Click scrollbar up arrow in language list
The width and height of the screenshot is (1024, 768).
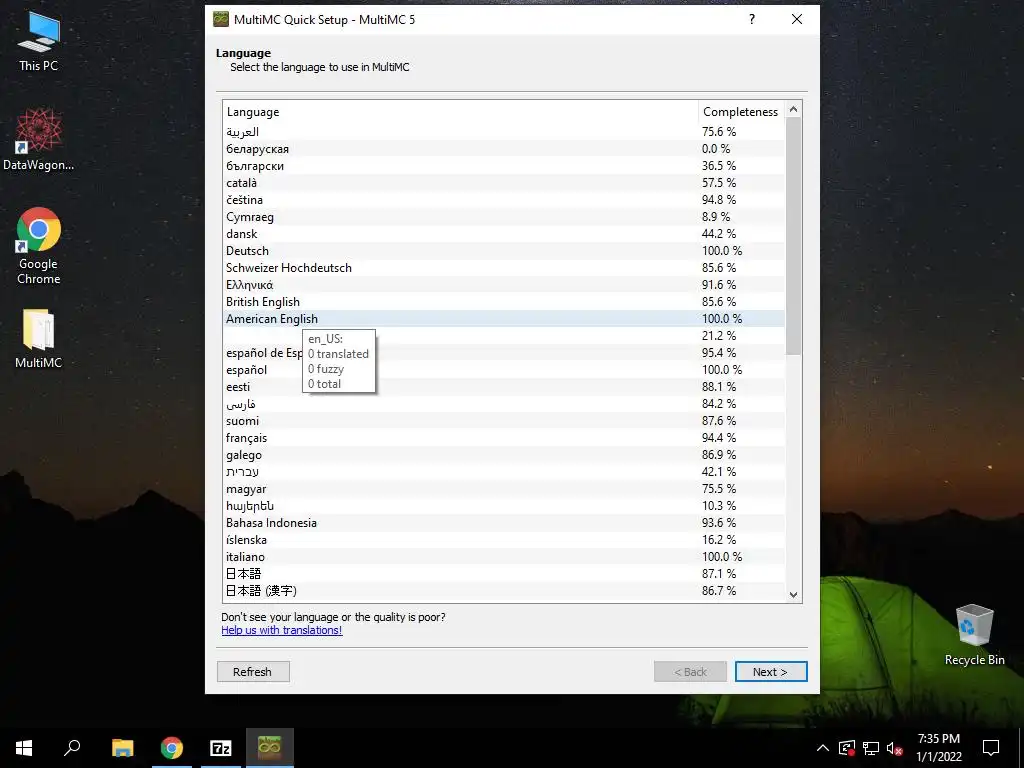793,110
